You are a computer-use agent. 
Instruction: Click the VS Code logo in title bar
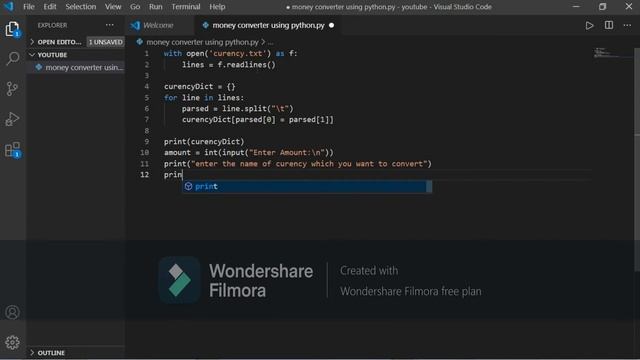click(x=9, y=6)
